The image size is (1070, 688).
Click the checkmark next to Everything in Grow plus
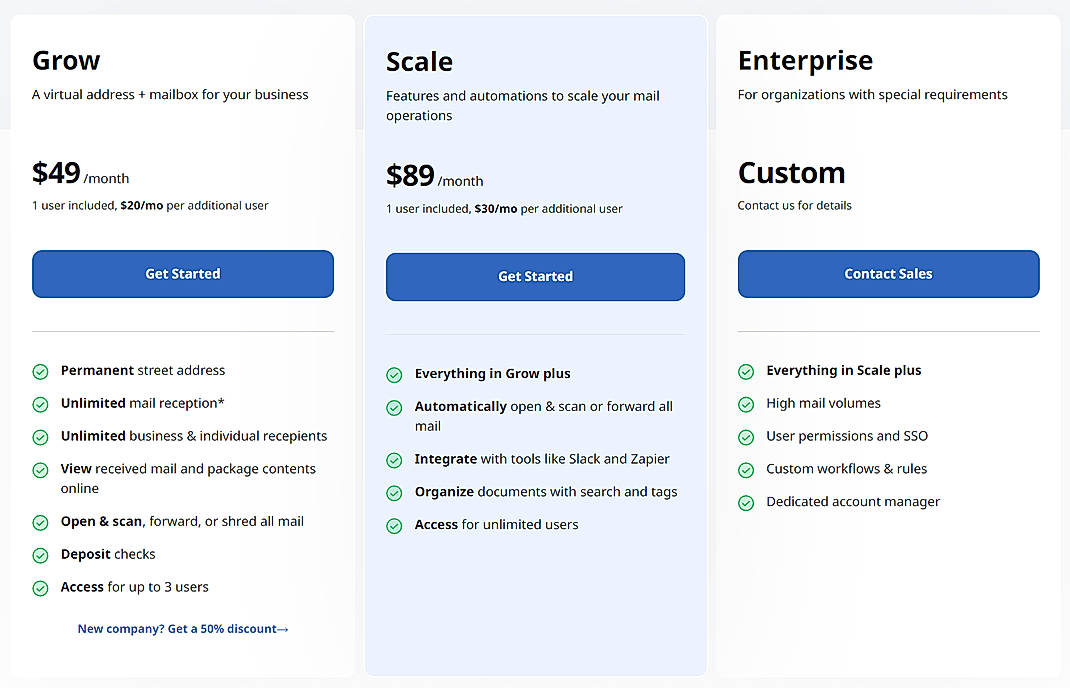pyautogui.click(x=394, y=374)
